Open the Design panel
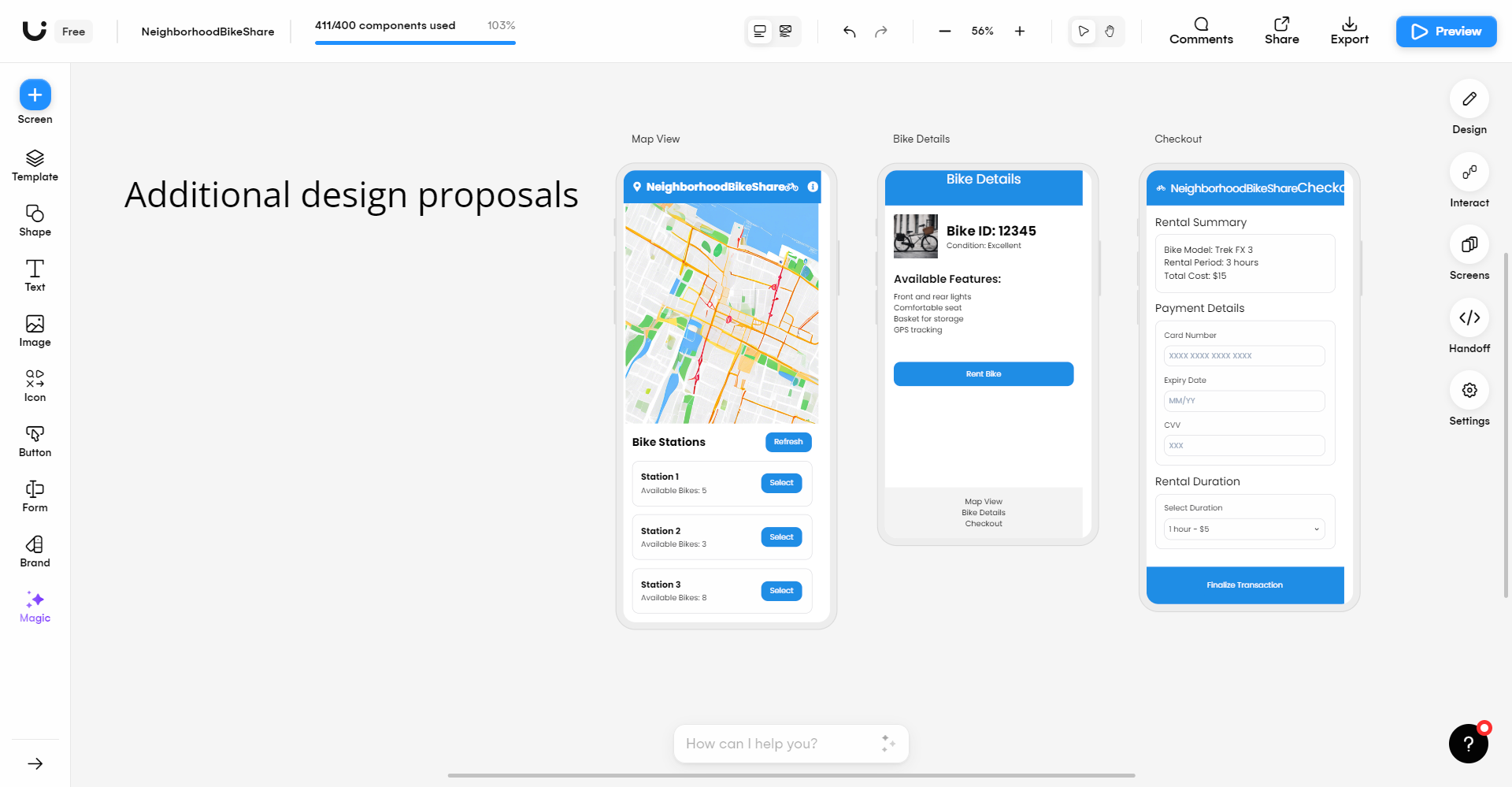The image size is (1512, 787). (x=1469, y=99)
